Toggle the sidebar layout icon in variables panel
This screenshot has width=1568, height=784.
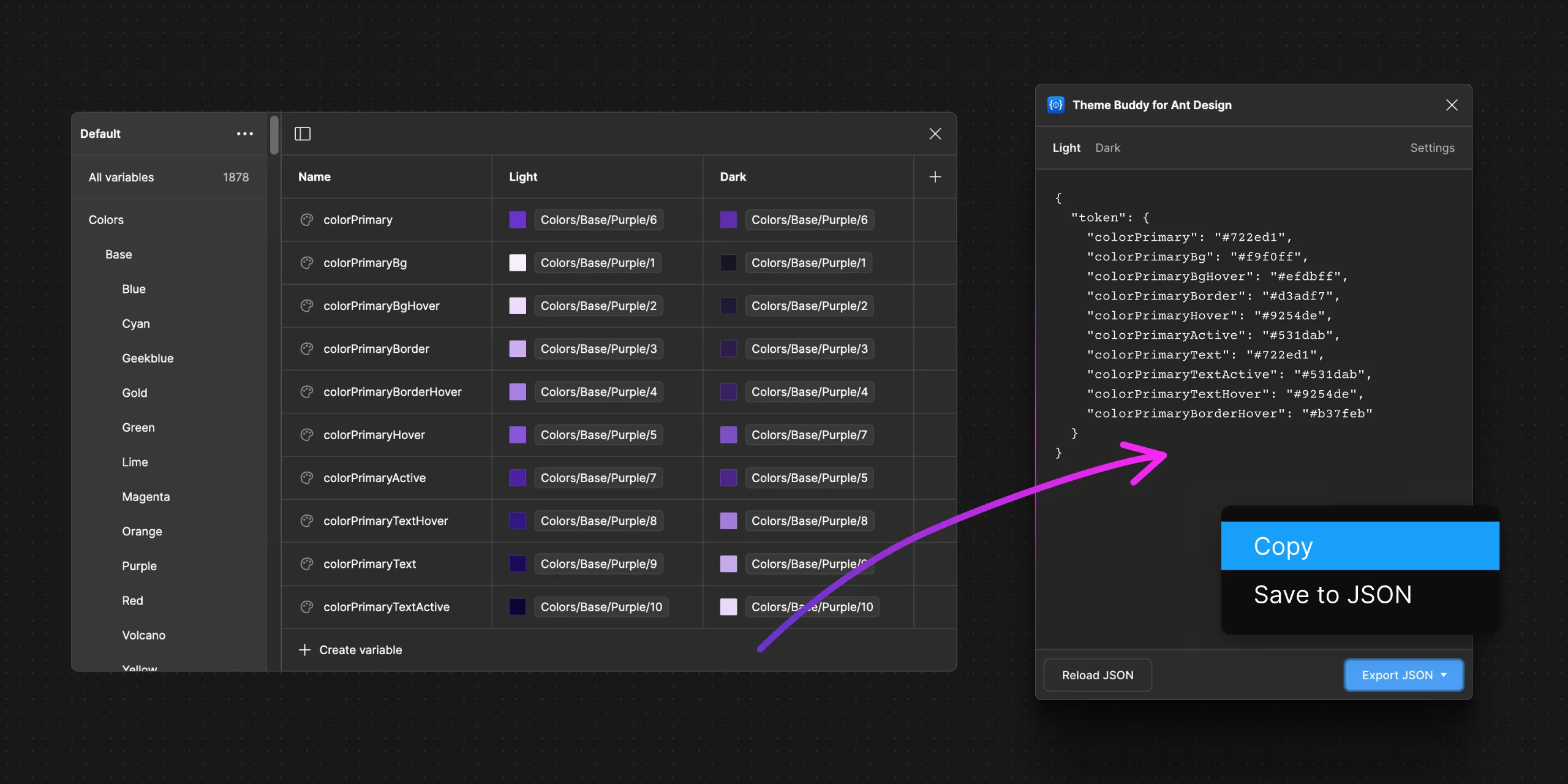coord(303,134)
